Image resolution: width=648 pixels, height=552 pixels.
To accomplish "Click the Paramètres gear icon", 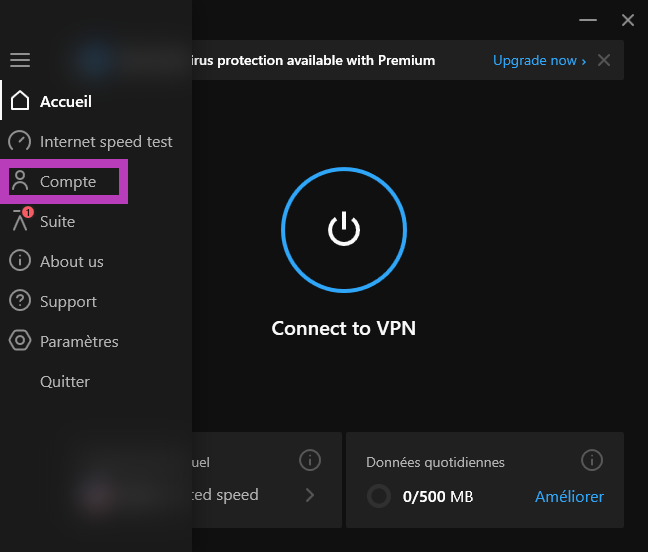I will tap(20, 340).
